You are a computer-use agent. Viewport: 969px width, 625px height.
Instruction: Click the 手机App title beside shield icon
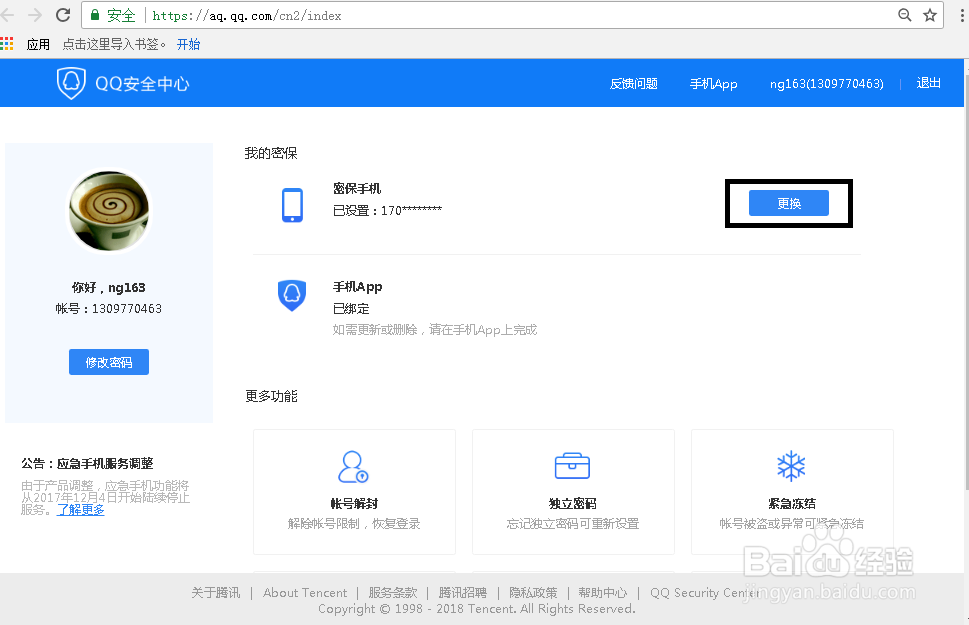tap(358, 287)
